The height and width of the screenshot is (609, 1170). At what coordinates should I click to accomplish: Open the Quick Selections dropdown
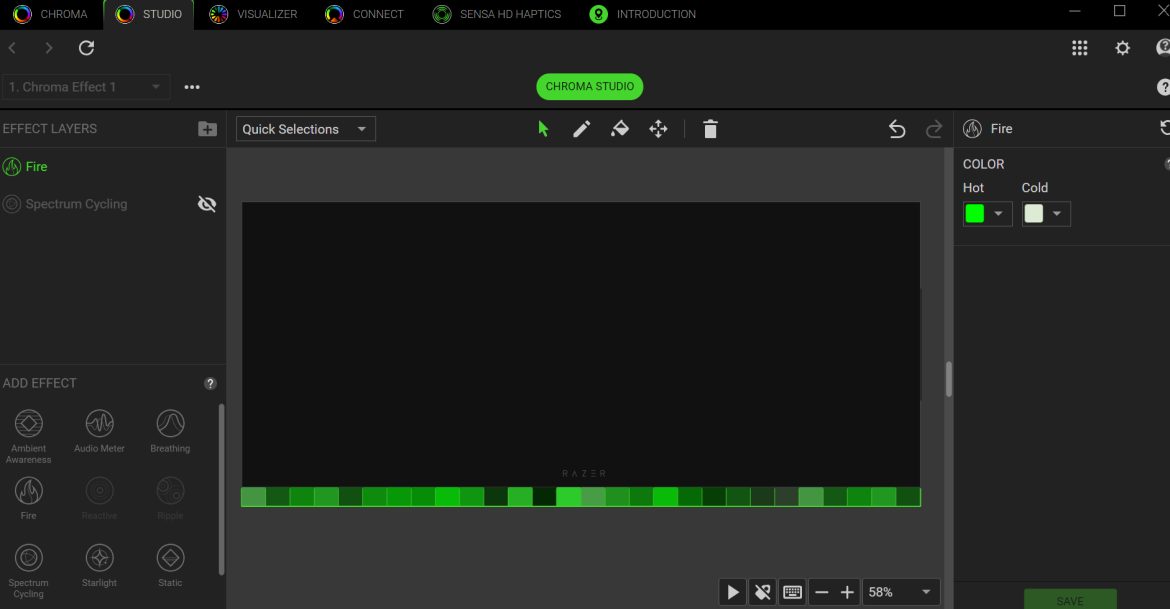[306, 129]
